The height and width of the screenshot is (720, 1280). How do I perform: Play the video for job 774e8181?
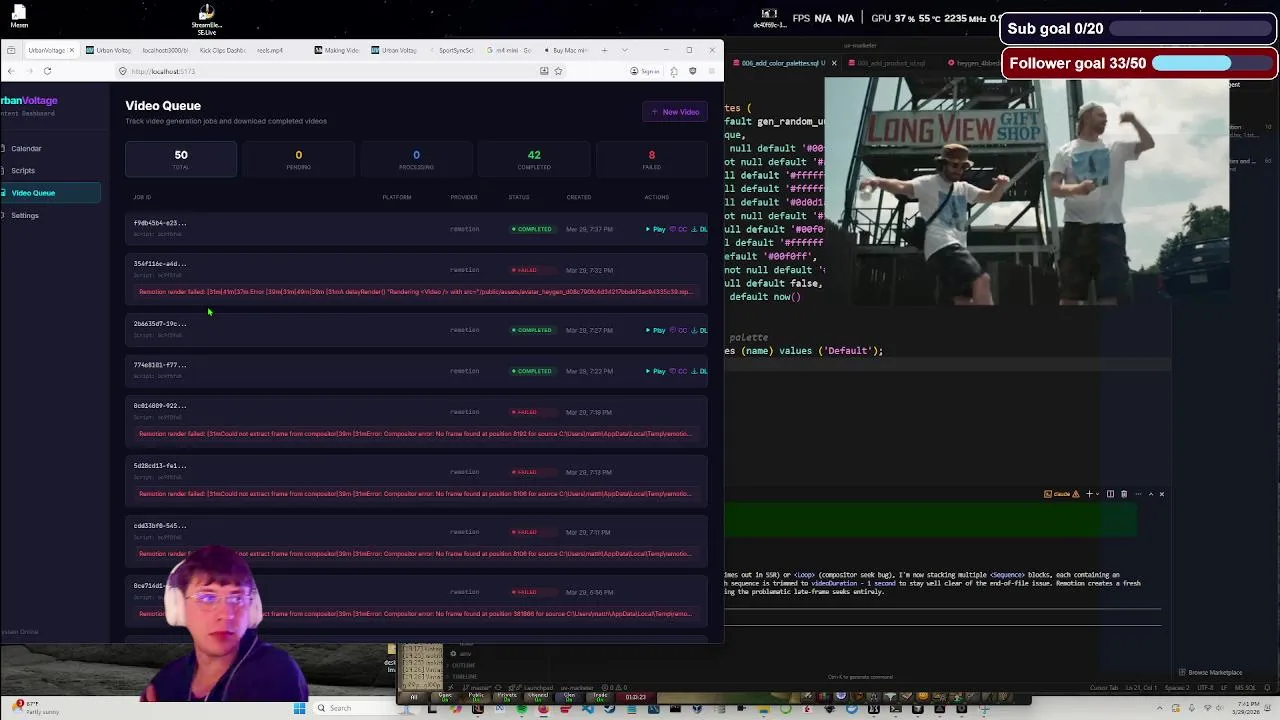click(x=656, y=371)
